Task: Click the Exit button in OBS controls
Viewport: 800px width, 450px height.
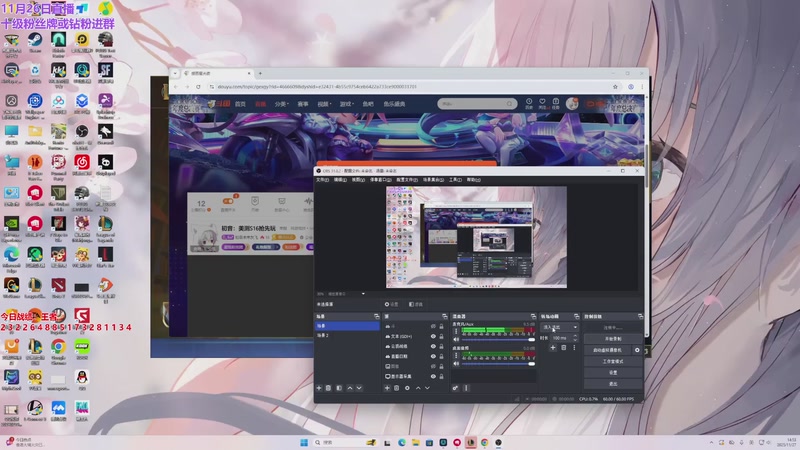Action: pos(613,384)
